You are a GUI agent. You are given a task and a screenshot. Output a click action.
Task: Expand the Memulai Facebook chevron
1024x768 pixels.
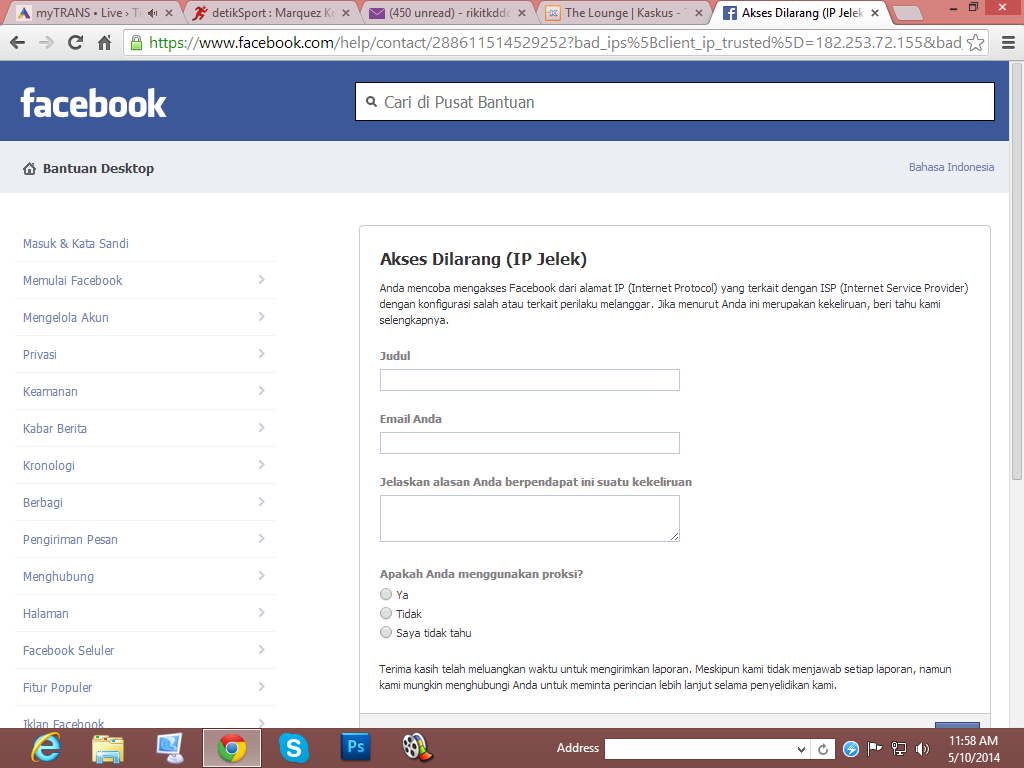point(261,280)
